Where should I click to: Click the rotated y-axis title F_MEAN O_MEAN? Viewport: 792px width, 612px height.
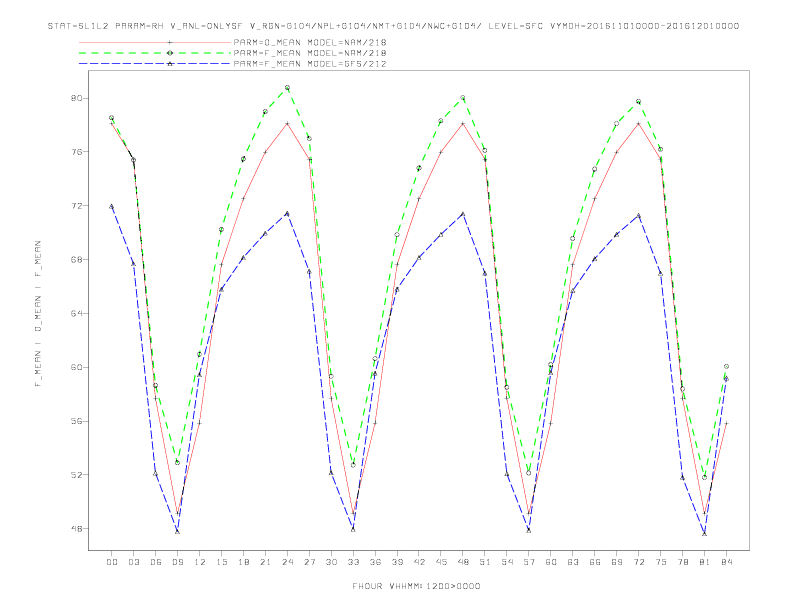click(38, 314)
